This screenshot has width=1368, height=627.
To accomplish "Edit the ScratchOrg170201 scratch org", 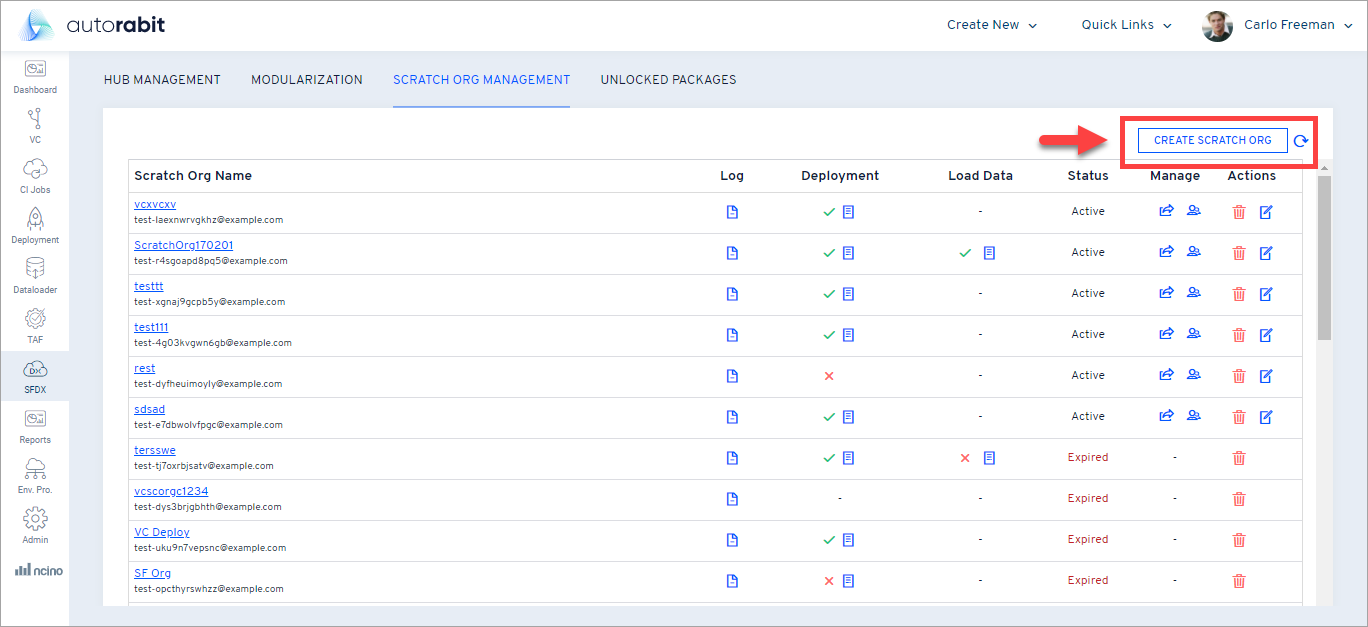I will 1266,253.
